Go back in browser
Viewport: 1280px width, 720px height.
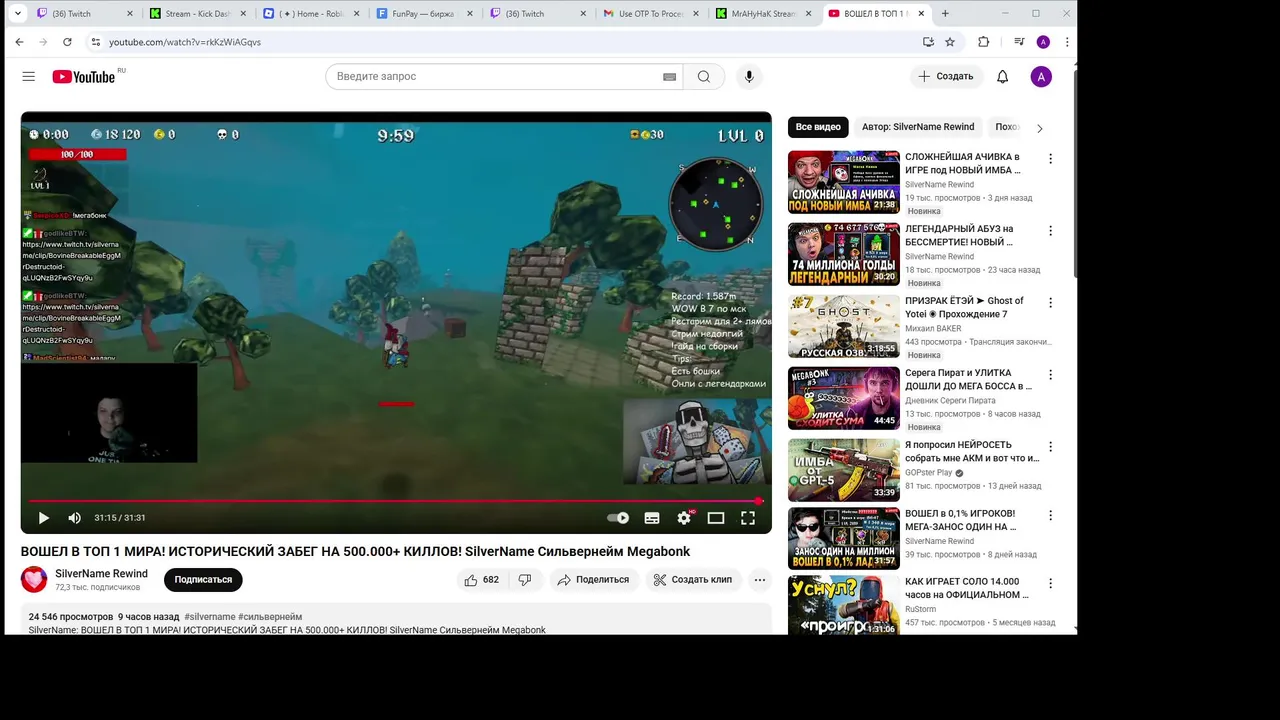tap(19, 42)
